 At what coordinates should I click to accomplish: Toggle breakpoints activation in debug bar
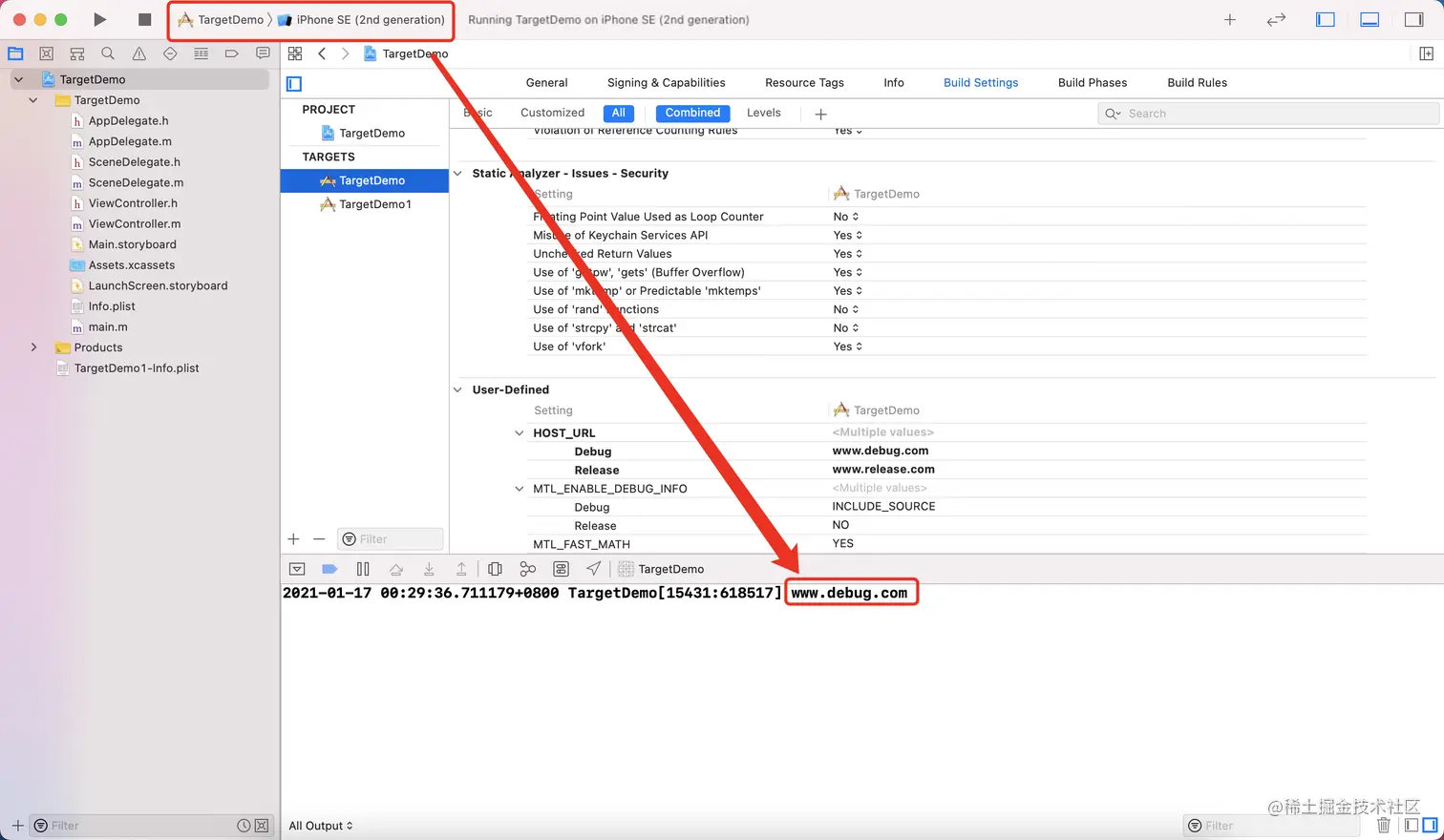pyautogui.click(x=329, y=569)
